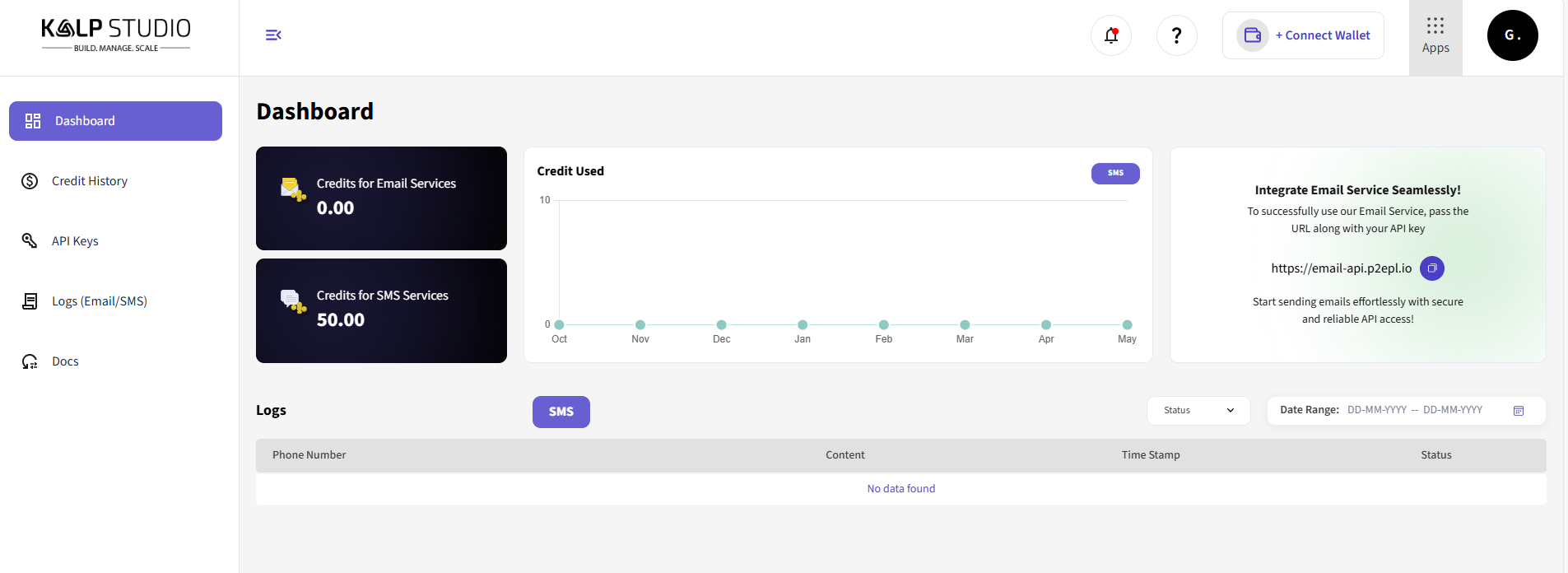1568x573 pixels.
Task: Open Logs (Email/SMS) in sidebar
Action: point(99,301)
